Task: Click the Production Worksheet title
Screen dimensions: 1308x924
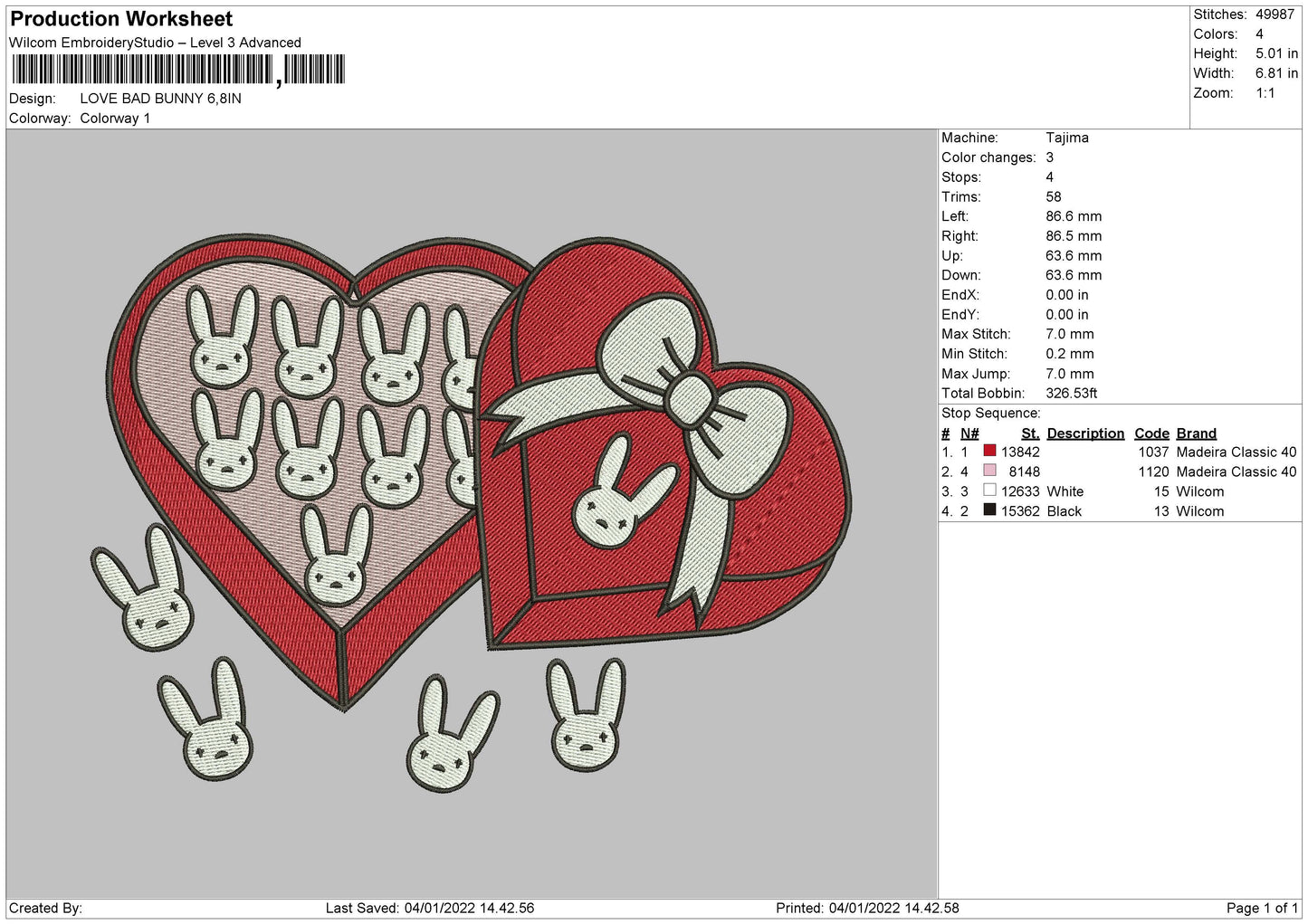Action: point(121,19)
